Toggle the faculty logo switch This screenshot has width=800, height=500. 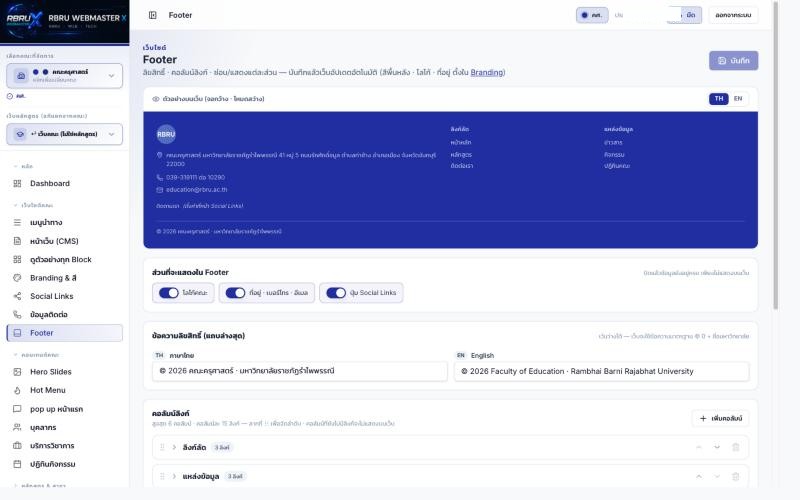click(x=168, y=293)
